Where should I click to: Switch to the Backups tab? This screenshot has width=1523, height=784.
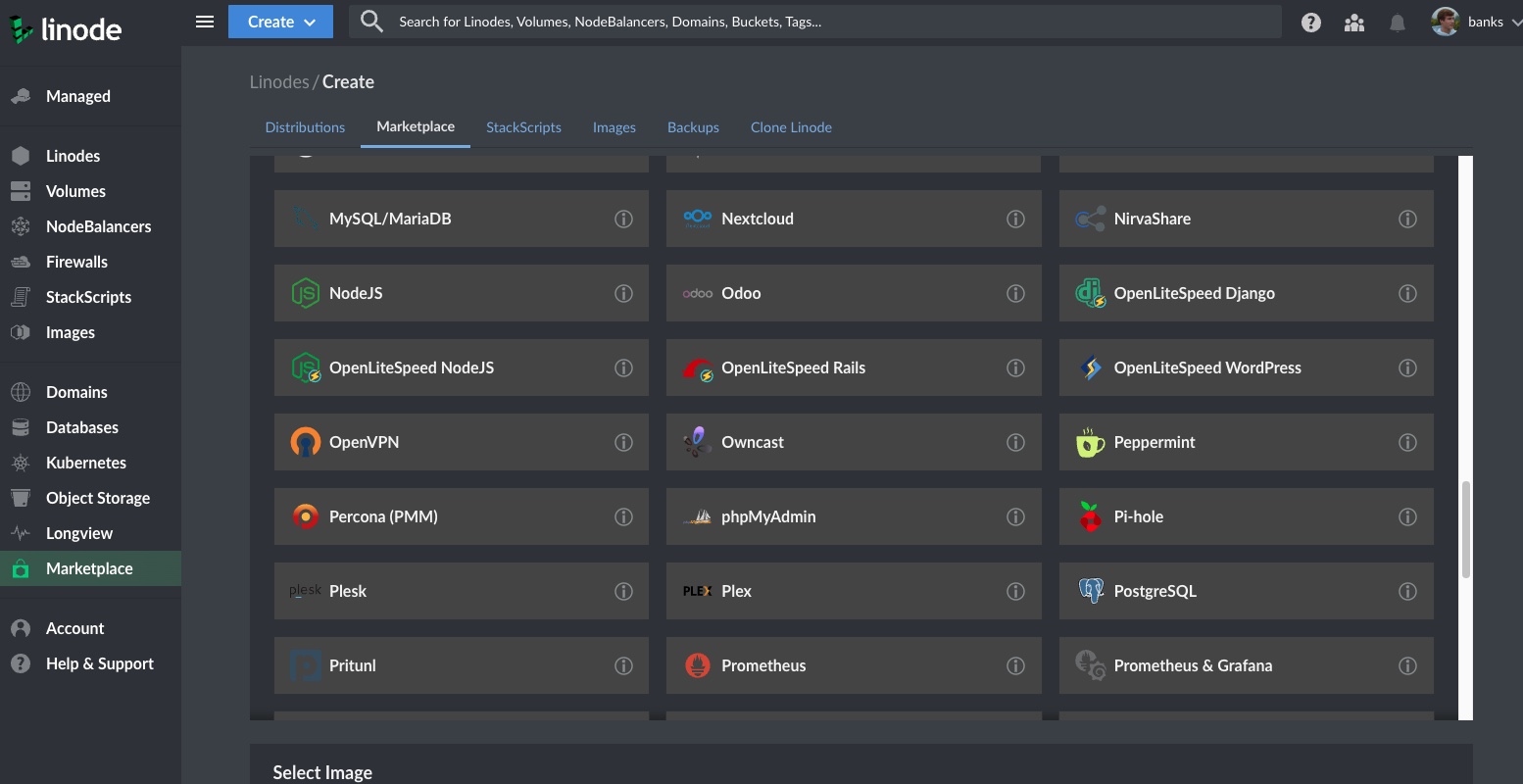click(693, 127)
